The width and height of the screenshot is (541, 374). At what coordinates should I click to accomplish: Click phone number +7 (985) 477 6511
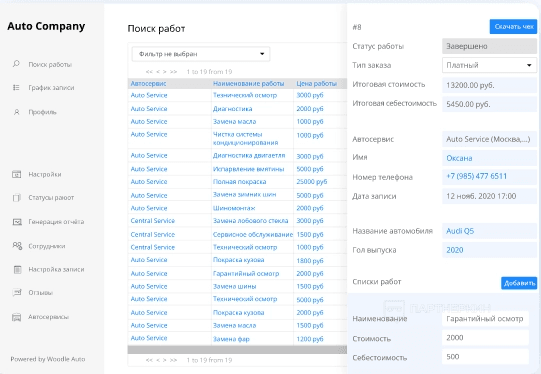476,176
